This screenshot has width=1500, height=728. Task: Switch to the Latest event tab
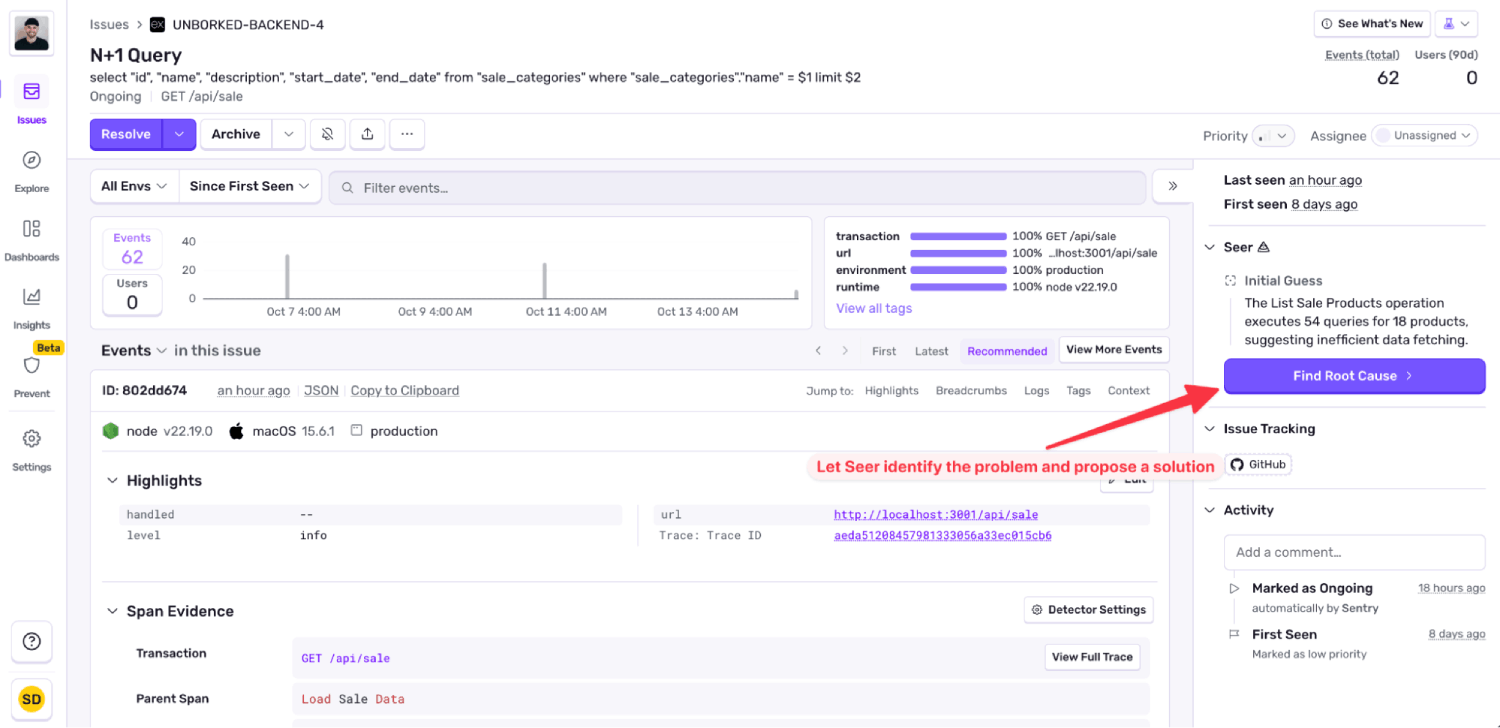click(931, 351)
